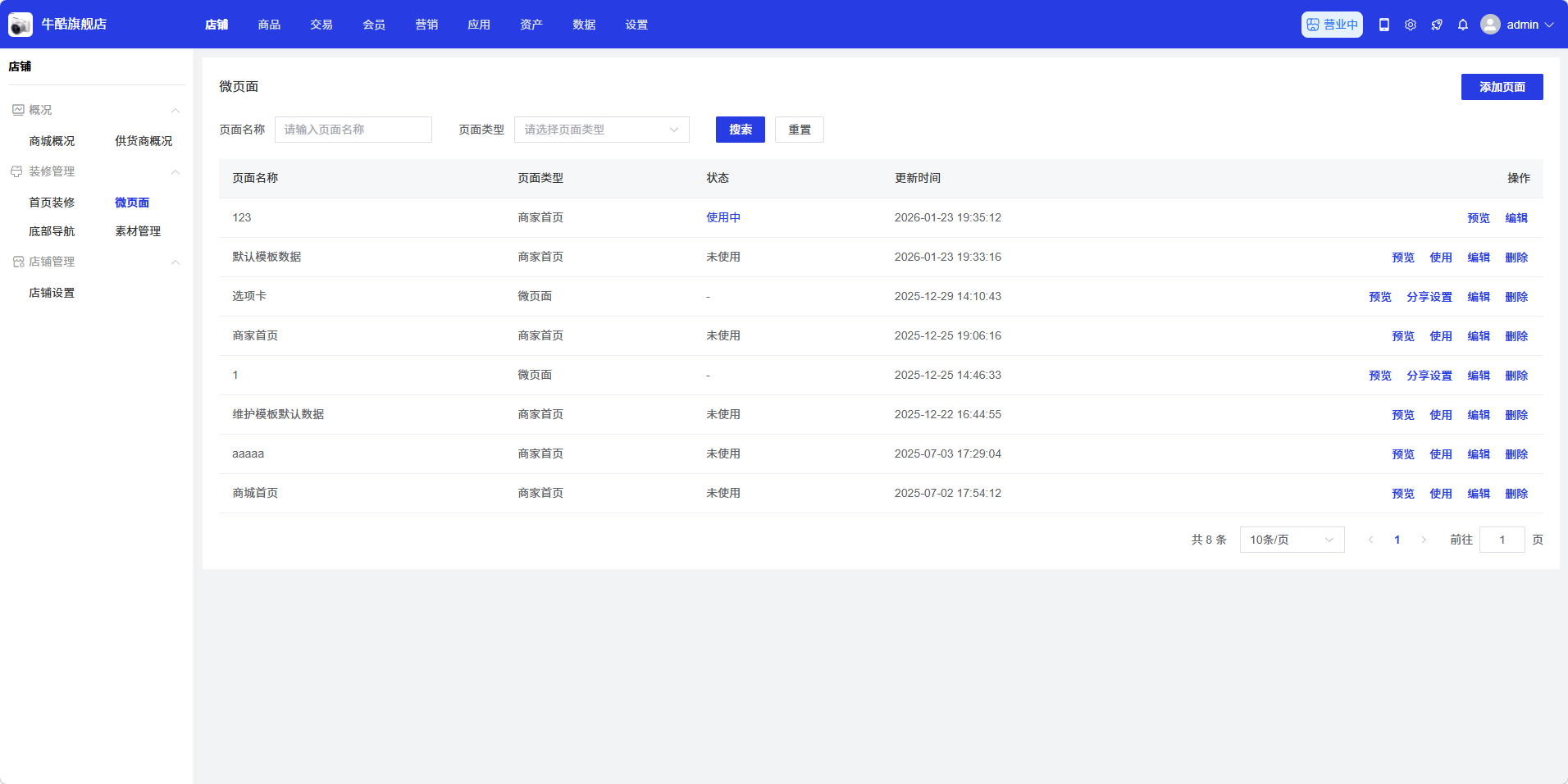Image resolution: width=1568 pixels, height=784 pixels.
Task: Collapse the 装修管理 sidebar section
Action: pos(175,171)
